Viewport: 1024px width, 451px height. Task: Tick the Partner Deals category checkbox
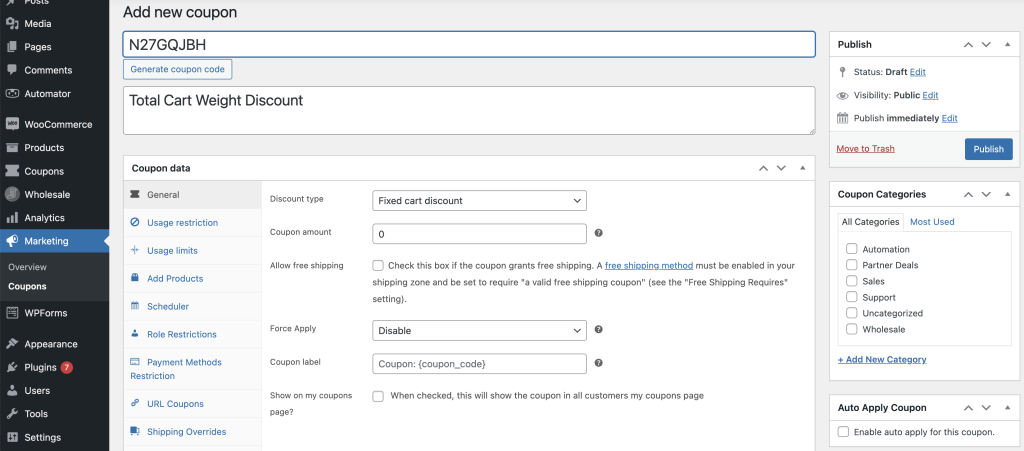(x=852, y=264)
